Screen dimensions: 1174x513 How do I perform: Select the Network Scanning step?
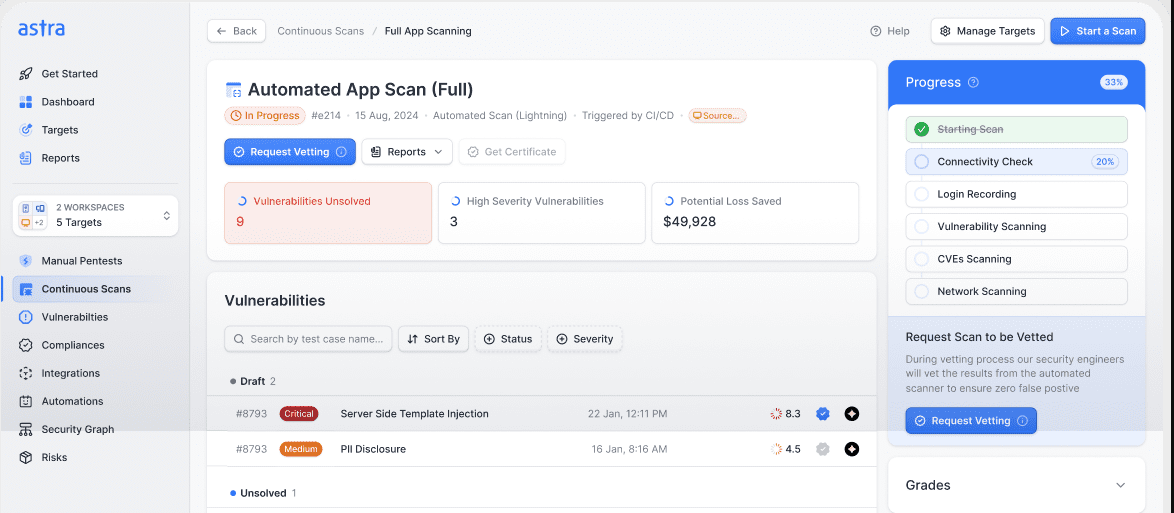[1016, 291]
